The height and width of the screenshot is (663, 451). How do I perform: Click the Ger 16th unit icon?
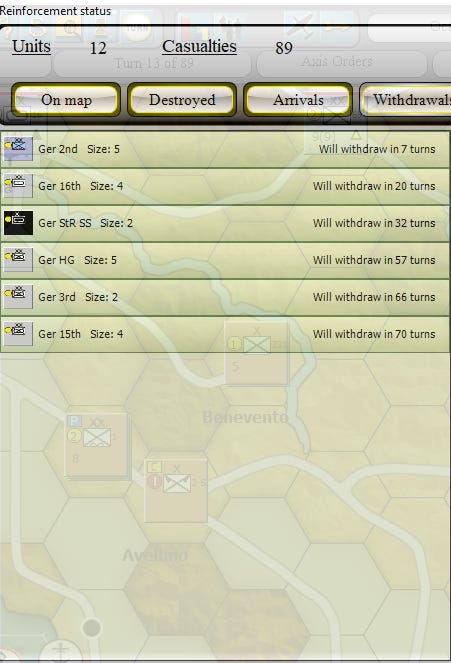pos(18,186)
